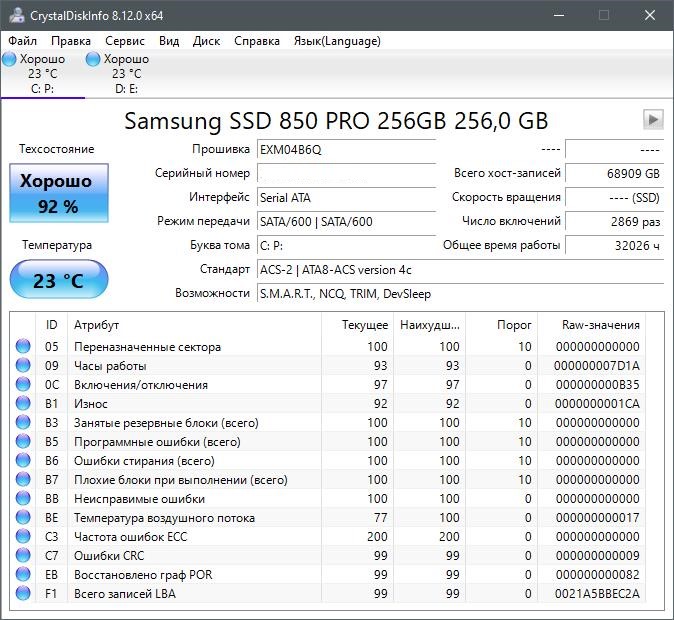Click the CrystalDiskInfo app icon in title bar
This screenshot has width=674, height=620.
pos(17,15)
